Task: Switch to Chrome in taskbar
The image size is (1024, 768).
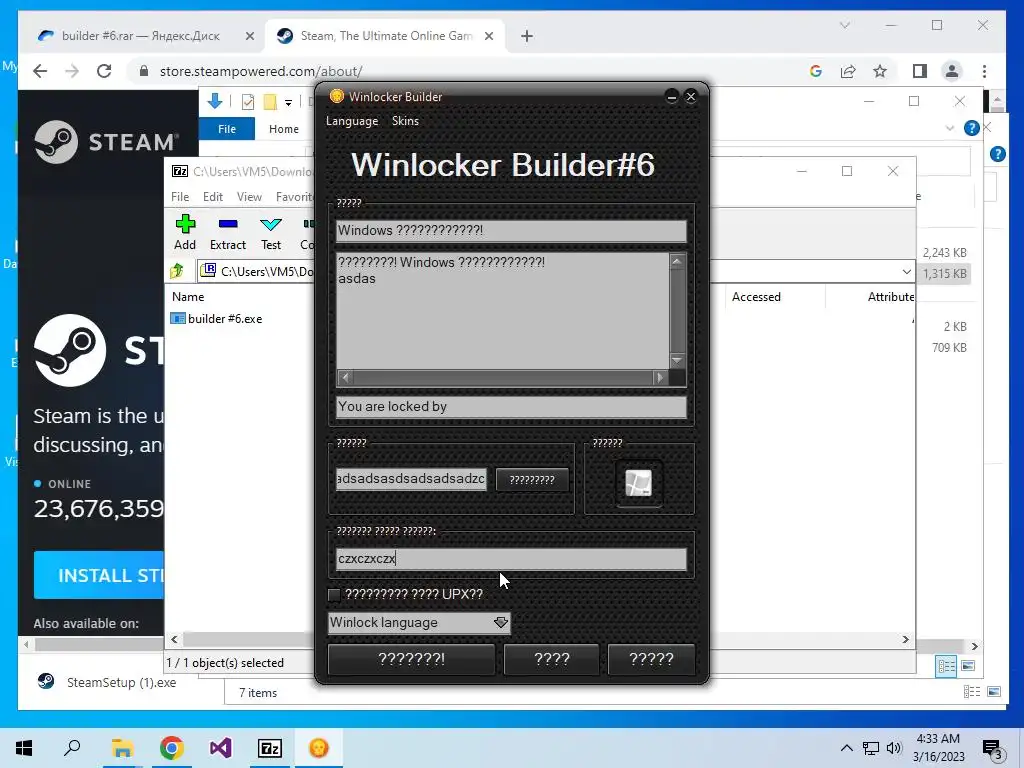Action: (171, 748)
